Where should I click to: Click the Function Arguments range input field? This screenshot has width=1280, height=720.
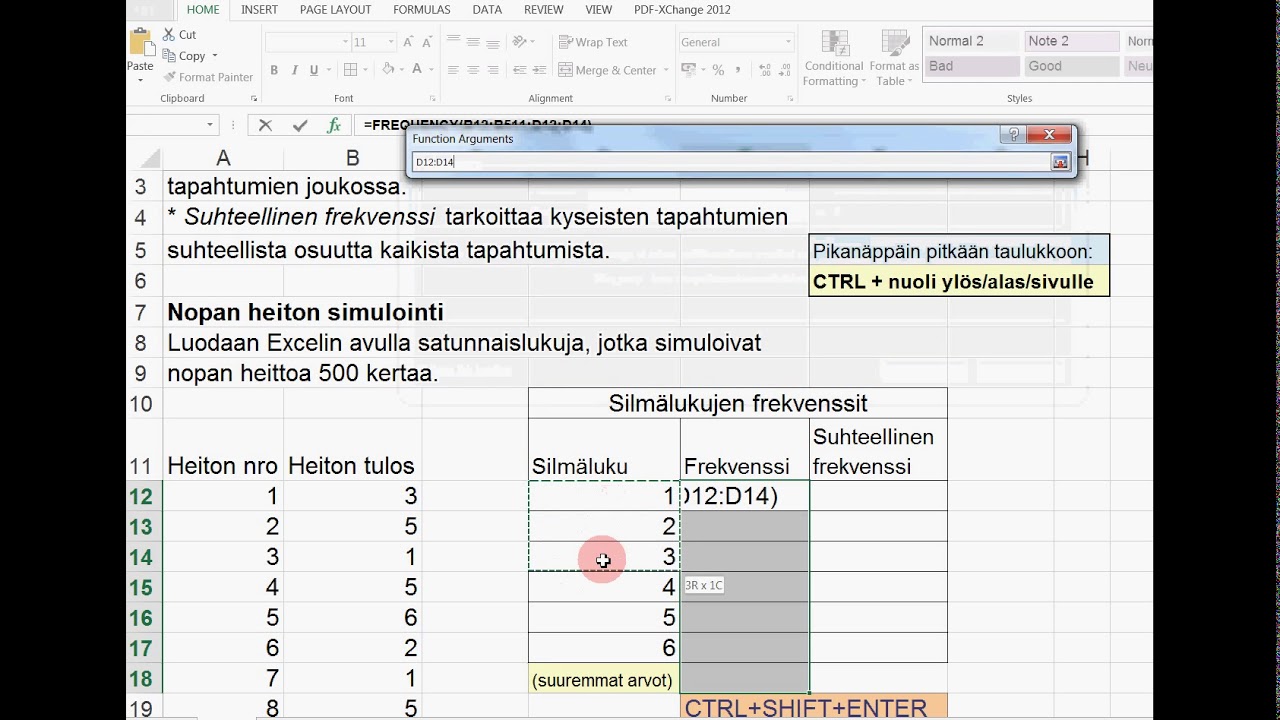[730, 162]
